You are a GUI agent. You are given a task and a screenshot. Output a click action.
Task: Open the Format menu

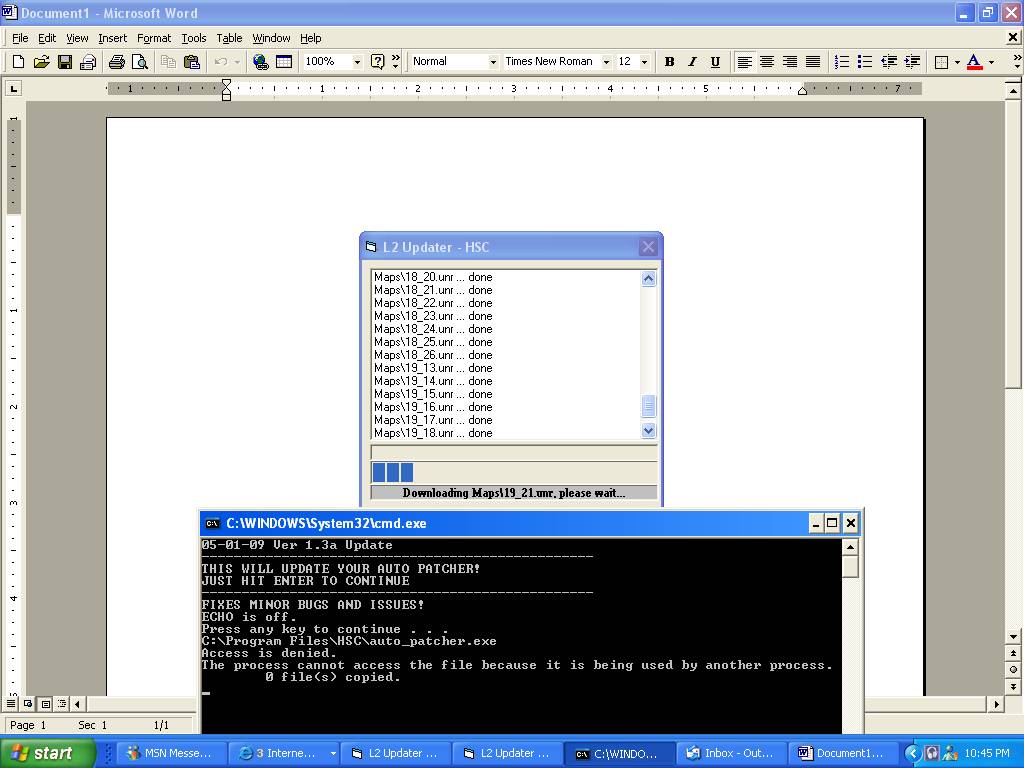[153, 38]
